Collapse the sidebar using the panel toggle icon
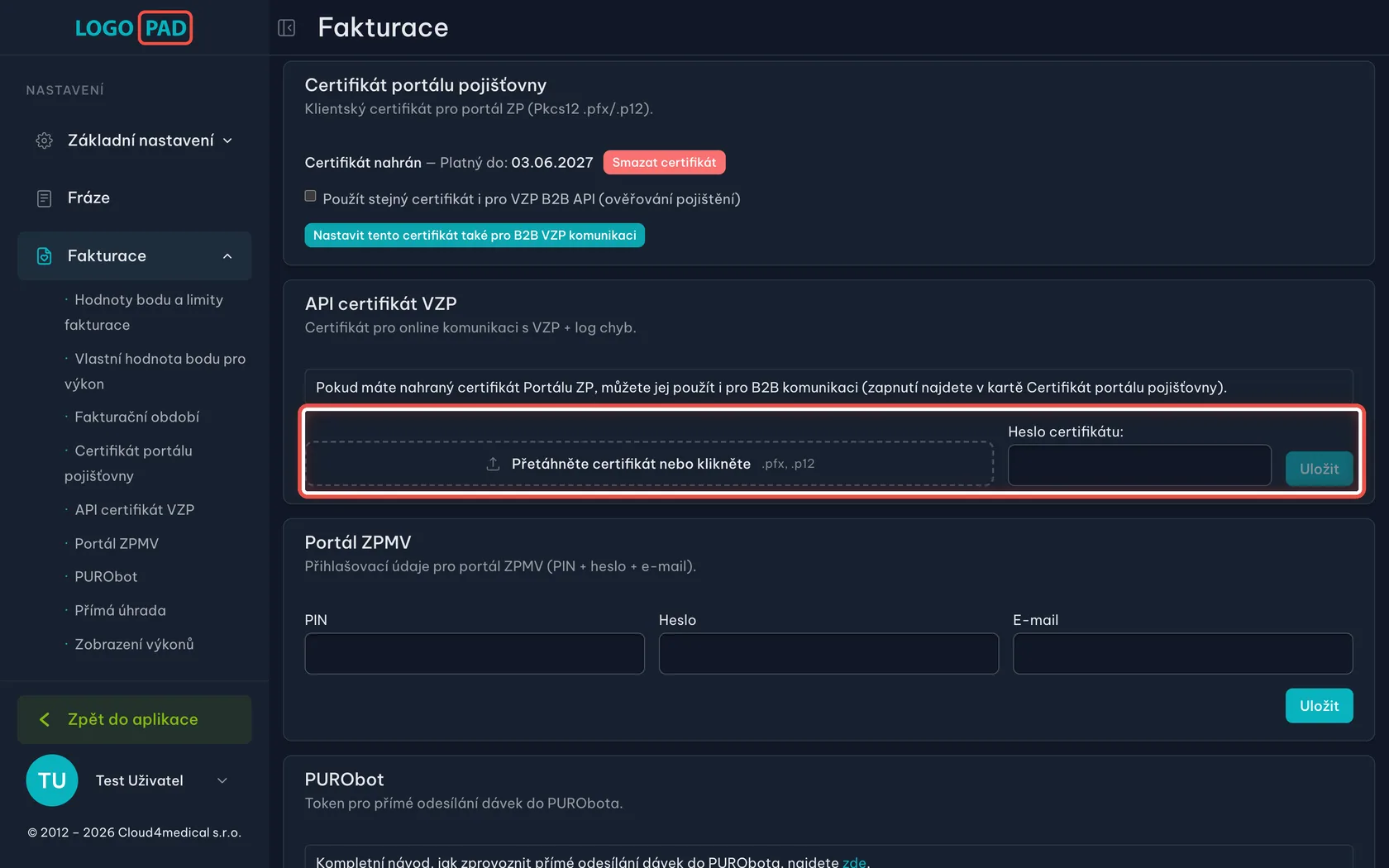The height and width of the screenshot is (868, 1389). point(287,28)
